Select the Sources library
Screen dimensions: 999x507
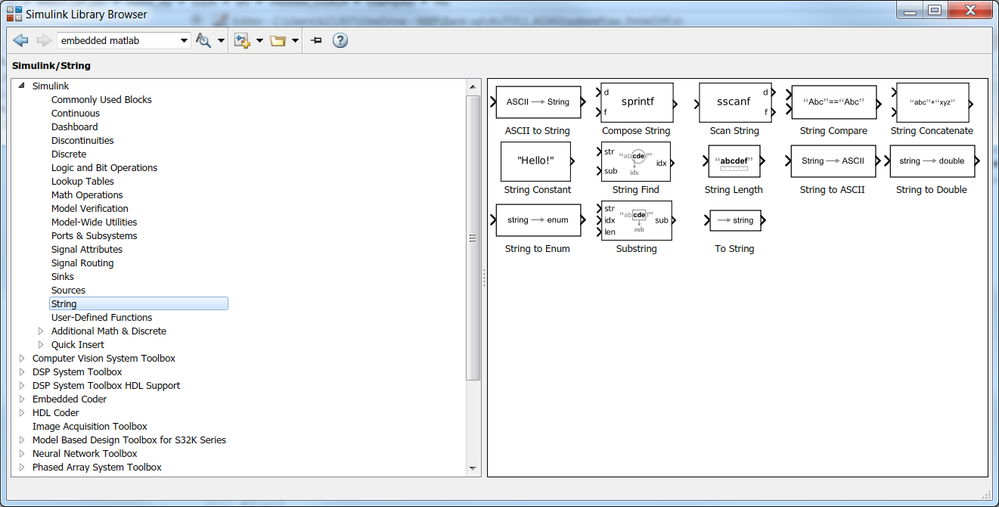(x=68, y=290)
